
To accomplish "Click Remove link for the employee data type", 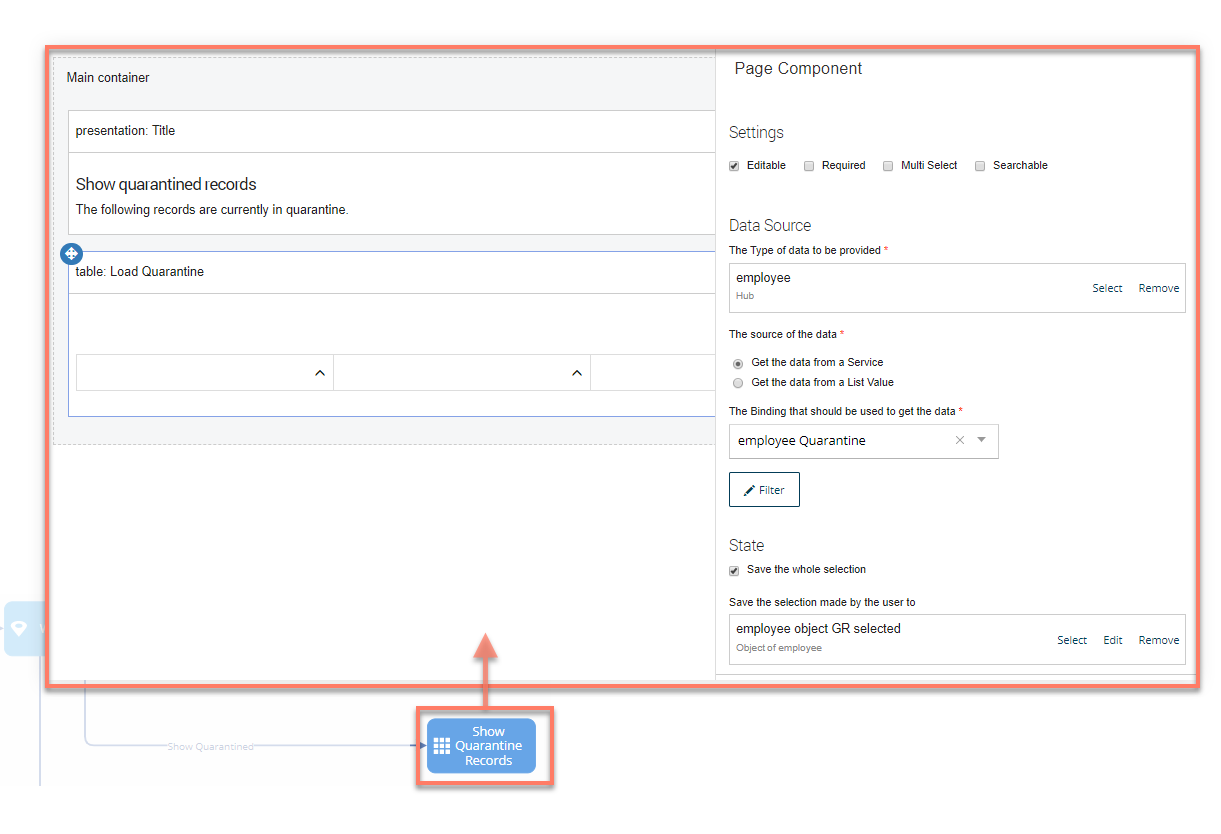I will 1159,288.
